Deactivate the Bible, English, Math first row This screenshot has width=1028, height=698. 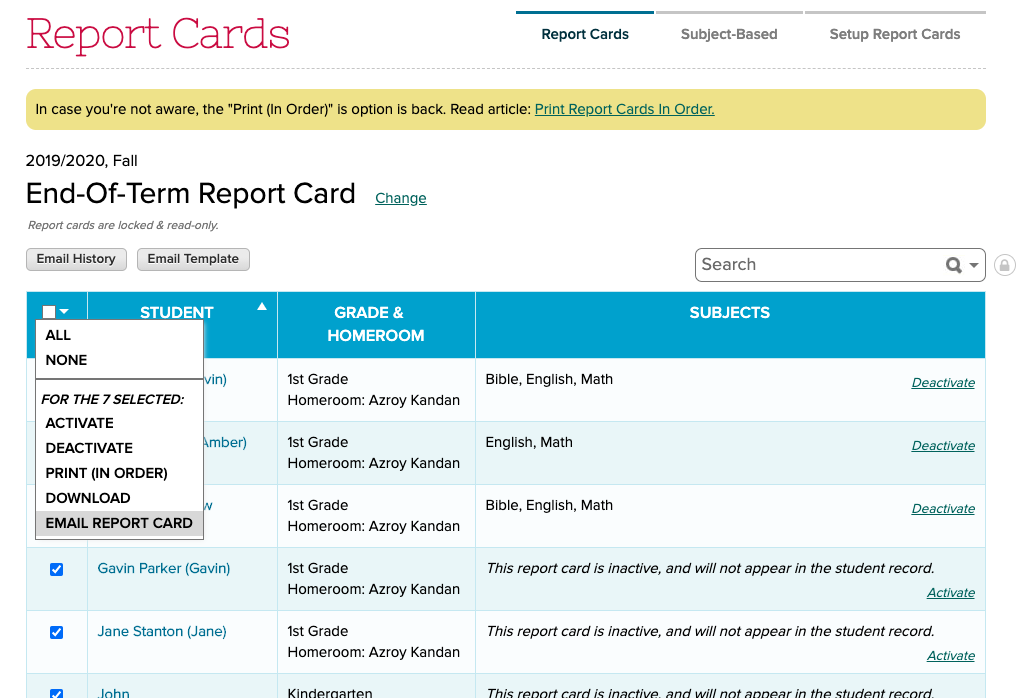(943, 383)
